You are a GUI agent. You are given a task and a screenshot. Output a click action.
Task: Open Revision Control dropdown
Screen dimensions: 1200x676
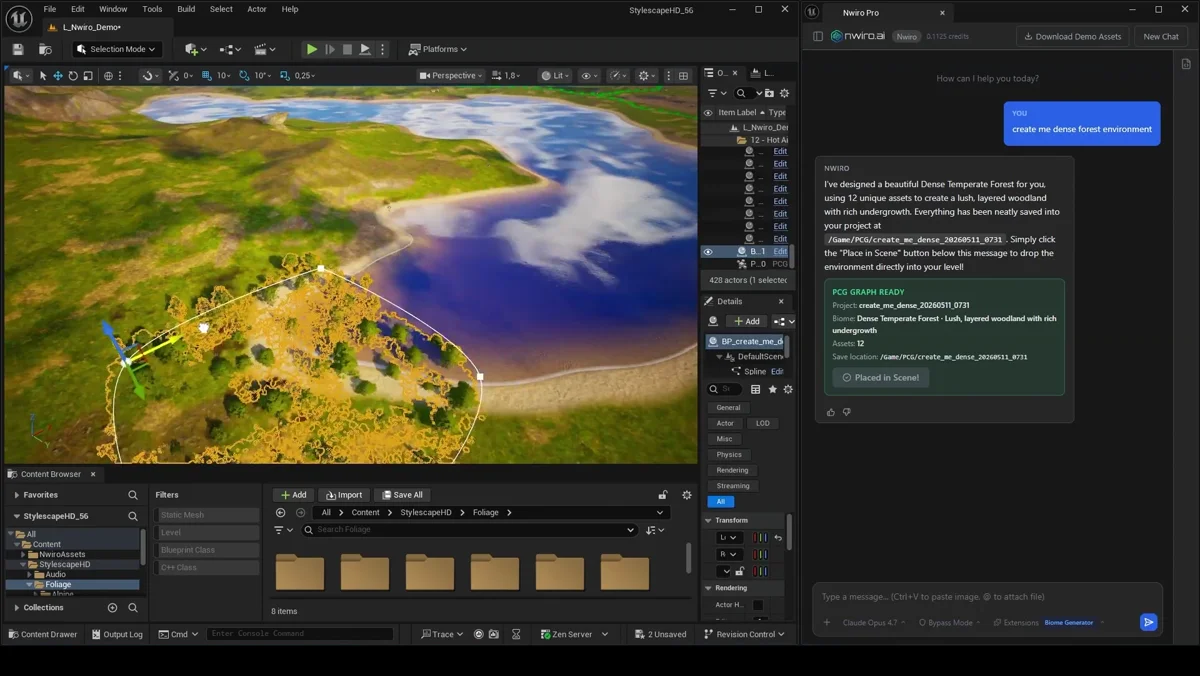pyautogui.click(x=744, y=634)
